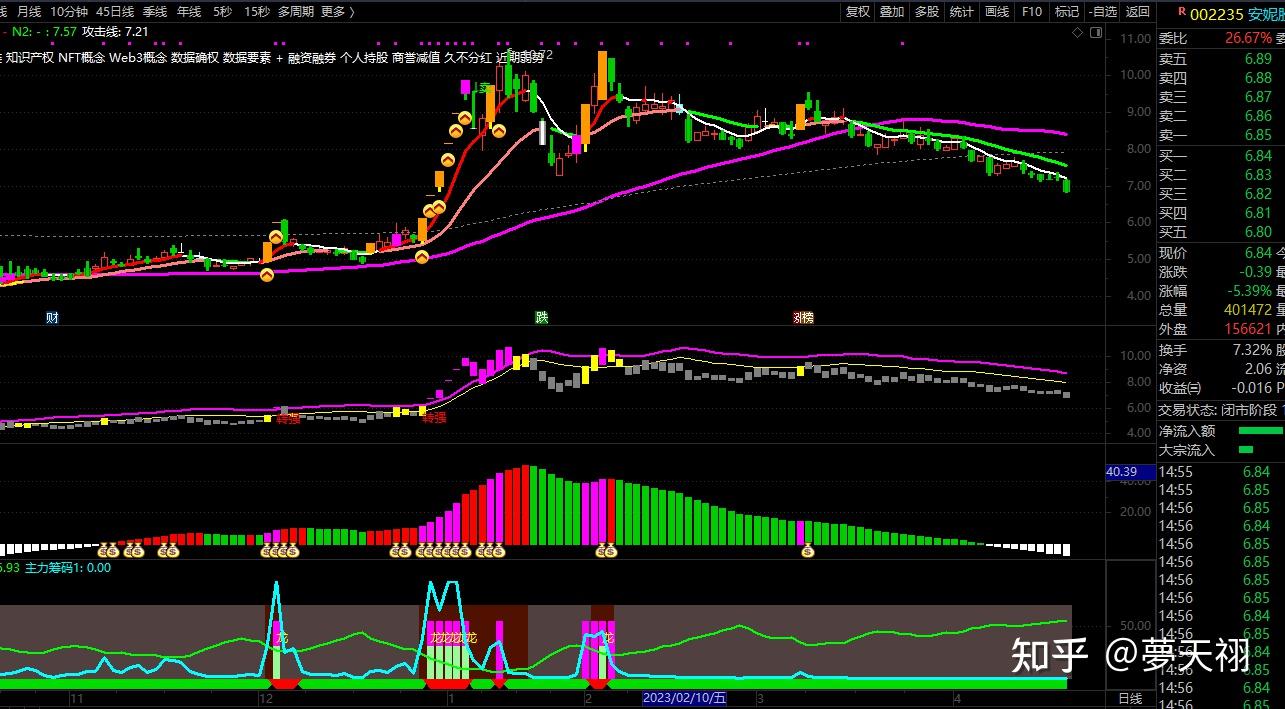
Task: Click the 现价 6.84 value
Action: (x=1258, y=253)
